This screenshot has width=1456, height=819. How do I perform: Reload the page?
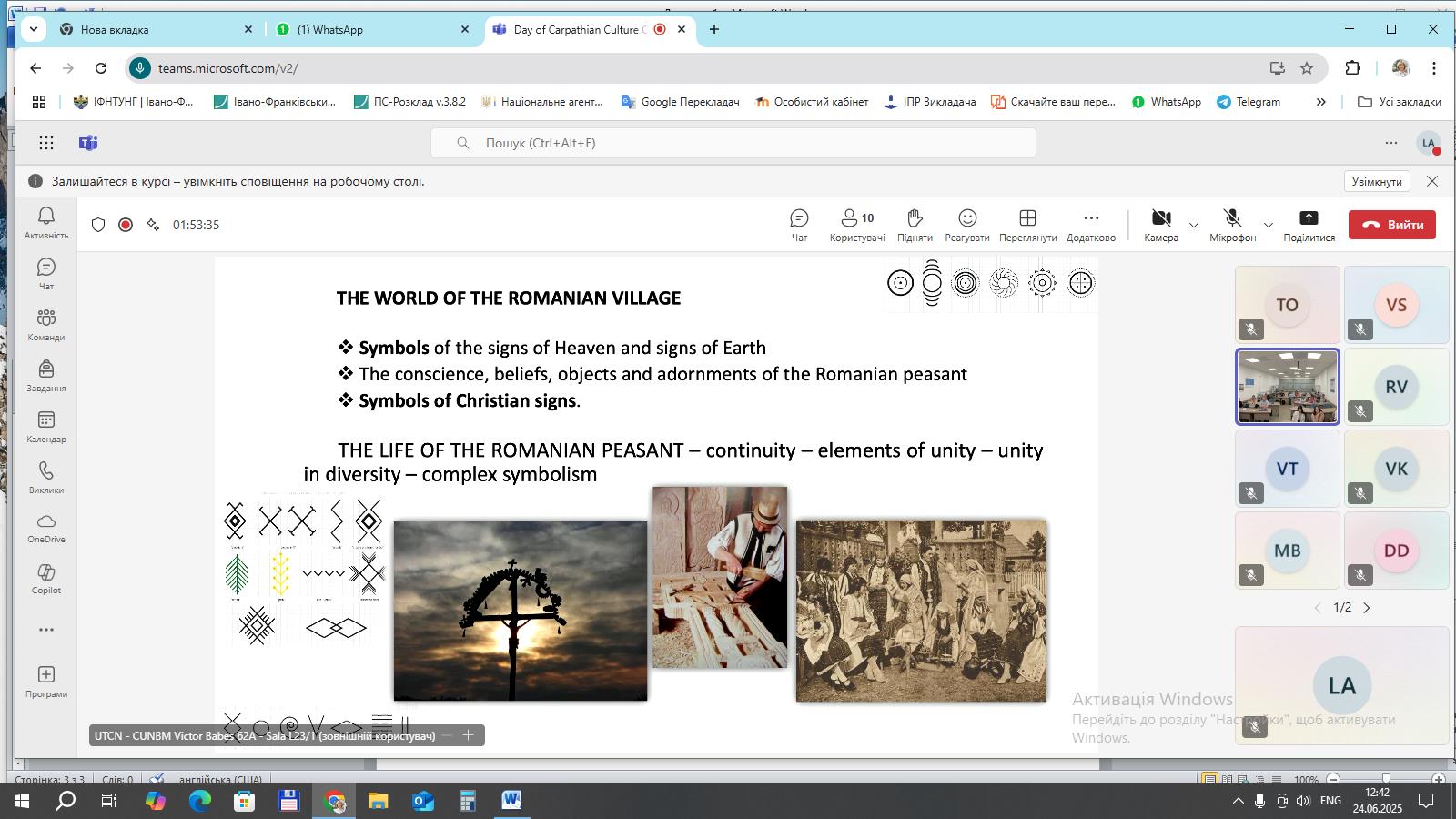coord(101,68)
